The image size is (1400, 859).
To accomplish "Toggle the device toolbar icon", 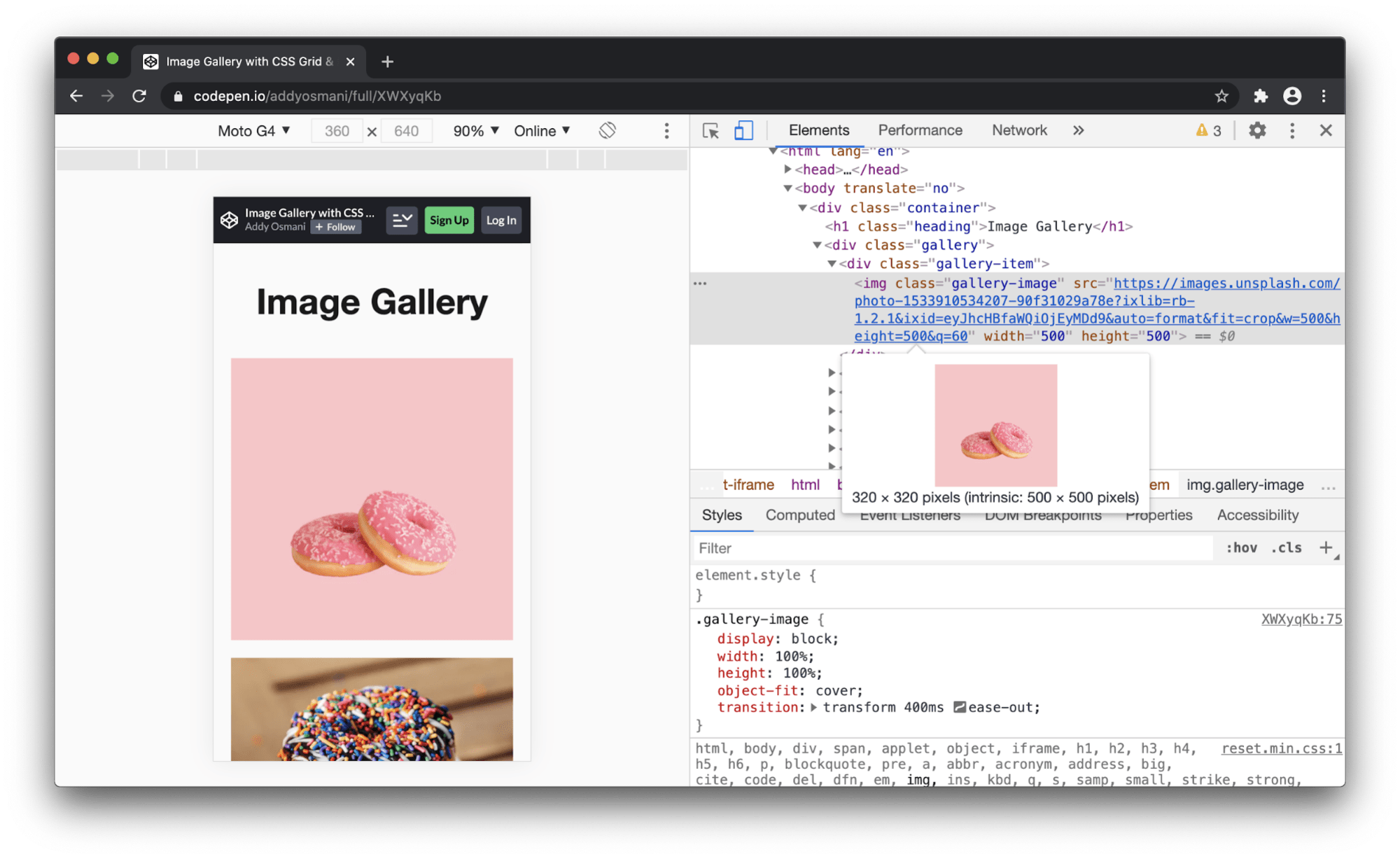I will pos(743,131).
